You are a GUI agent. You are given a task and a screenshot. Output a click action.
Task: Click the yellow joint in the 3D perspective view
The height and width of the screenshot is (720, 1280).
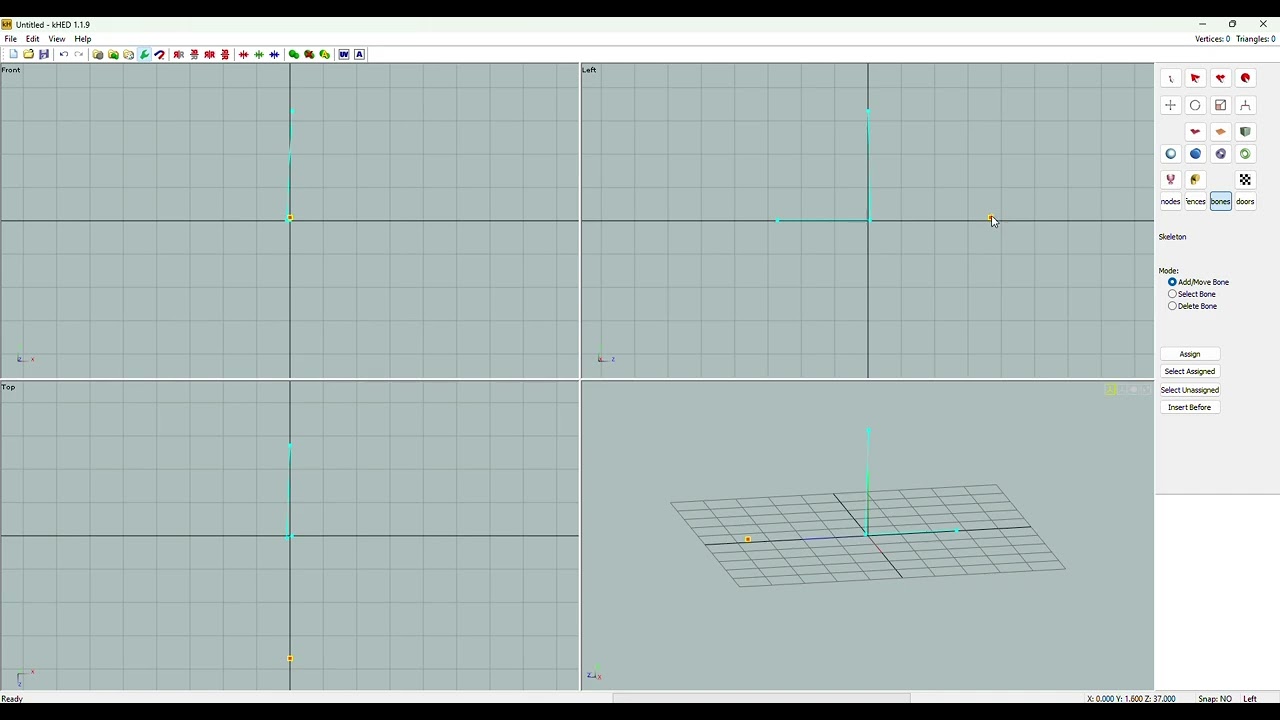pos(748,540)
